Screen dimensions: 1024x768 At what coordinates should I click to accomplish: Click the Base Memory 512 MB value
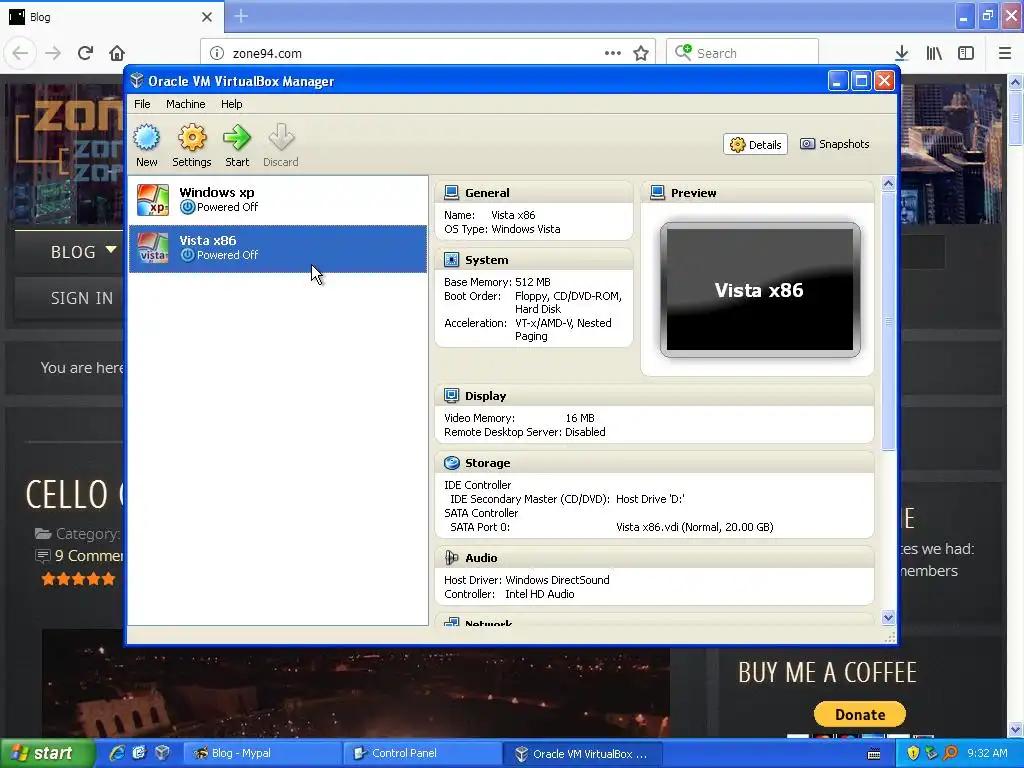coord(532,282)
